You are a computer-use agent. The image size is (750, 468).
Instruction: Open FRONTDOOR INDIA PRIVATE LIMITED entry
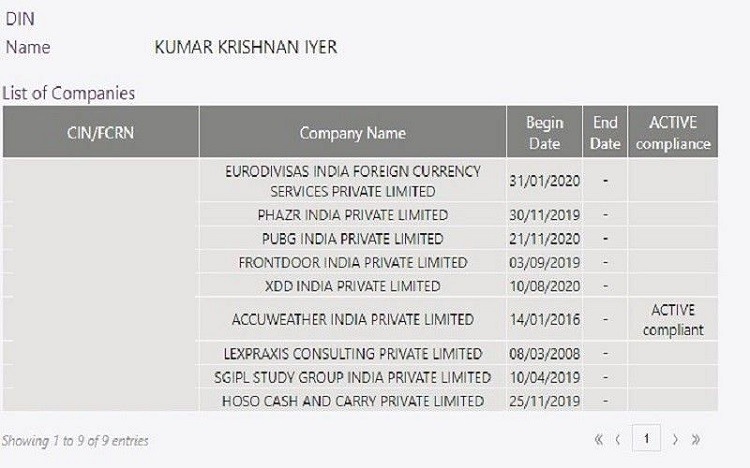coord(353,263)
